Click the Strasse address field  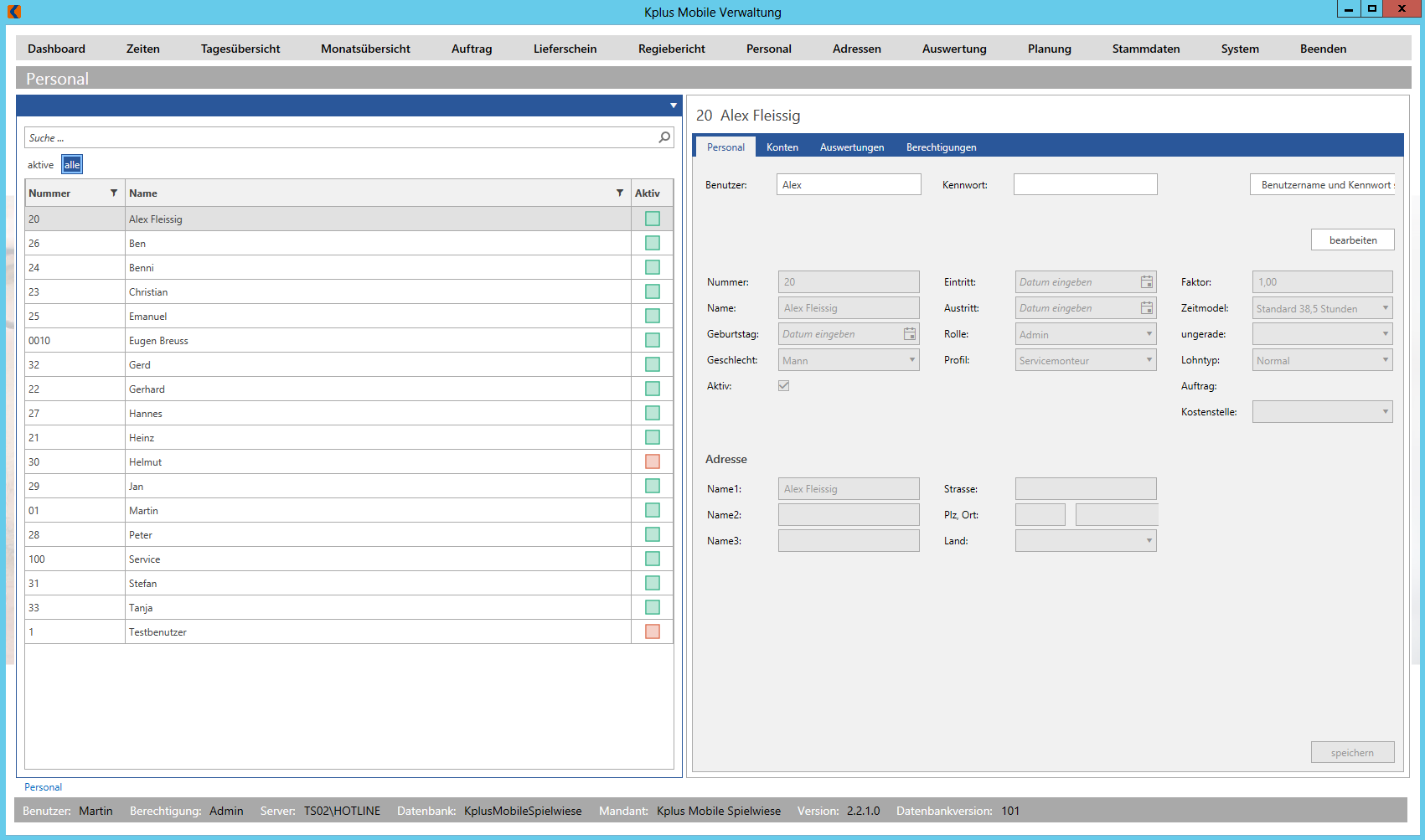[x=1086, y=489]
